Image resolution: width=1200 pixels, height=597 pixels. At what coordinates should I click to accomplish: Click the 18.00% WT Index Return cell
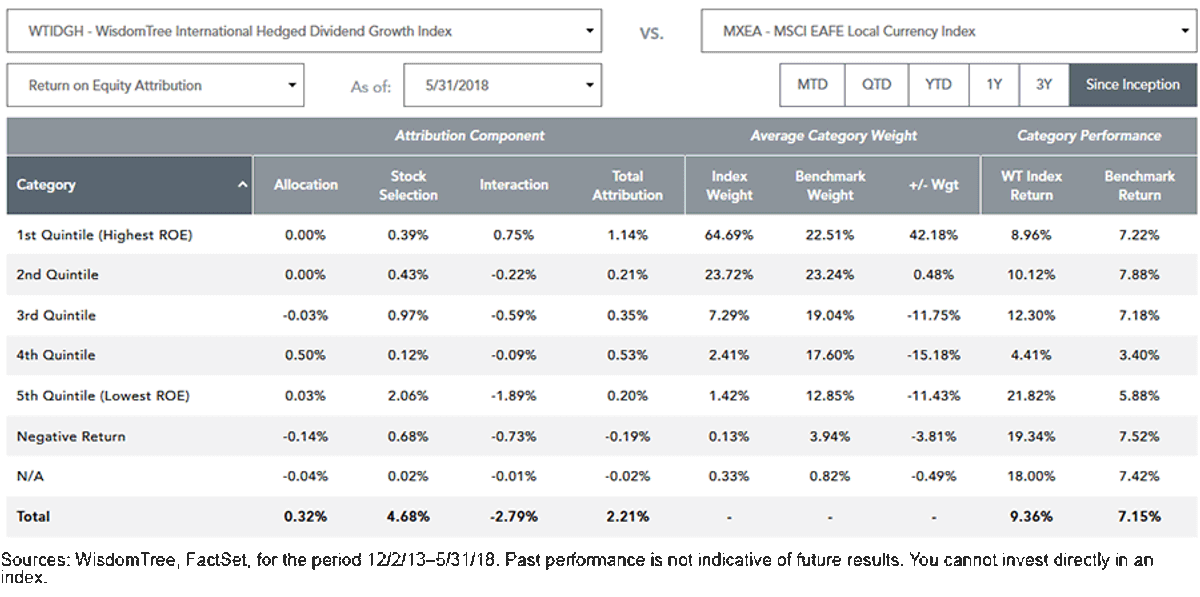tap(1031, 476)
